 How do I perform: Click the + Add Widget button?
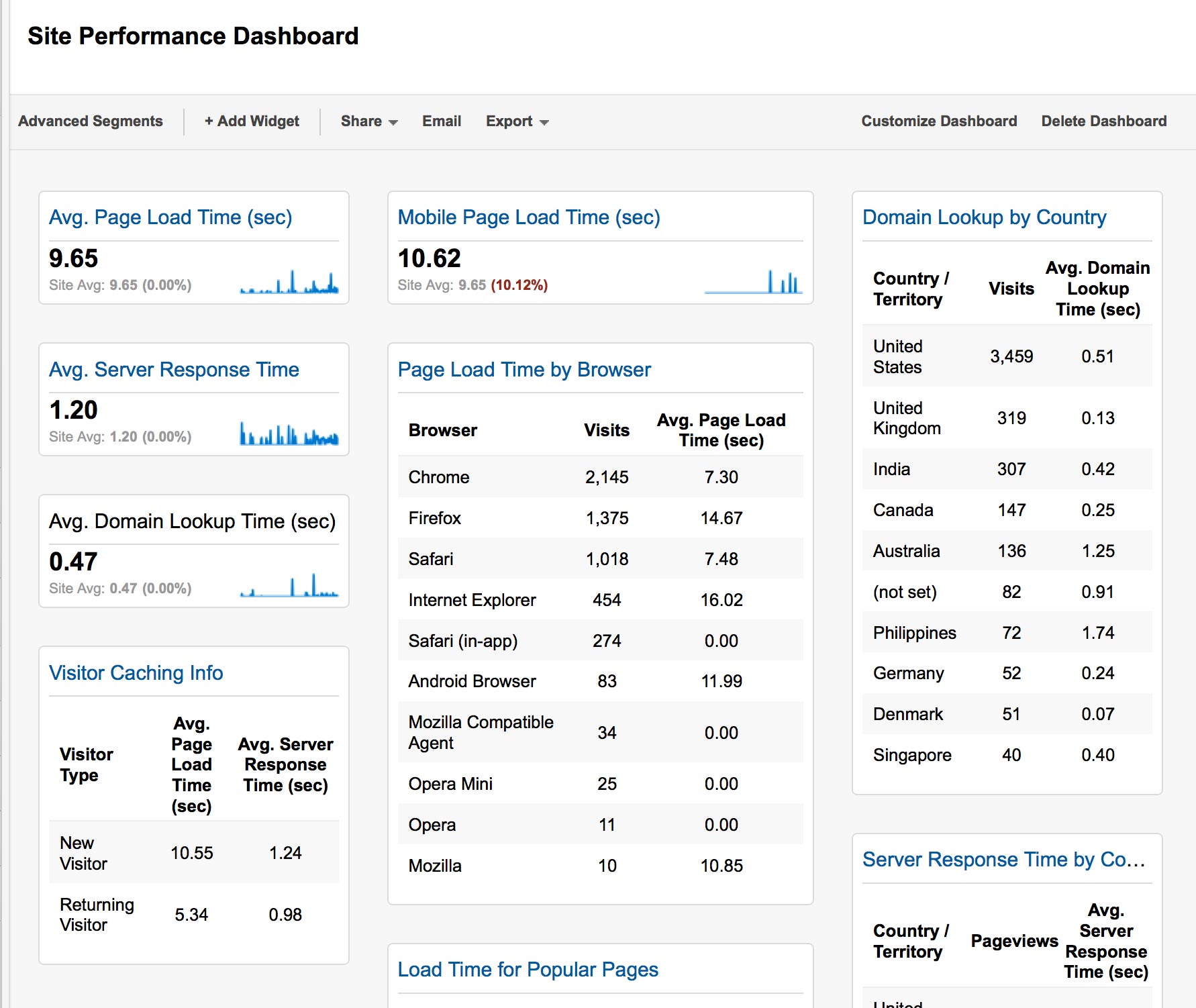[x=252, y=121]
